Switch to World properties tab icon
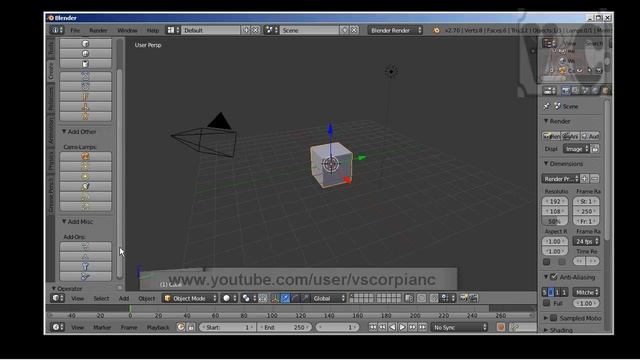The height and width of the screenshot is (360, 640). pyautogui.click(x=595, y=91)
